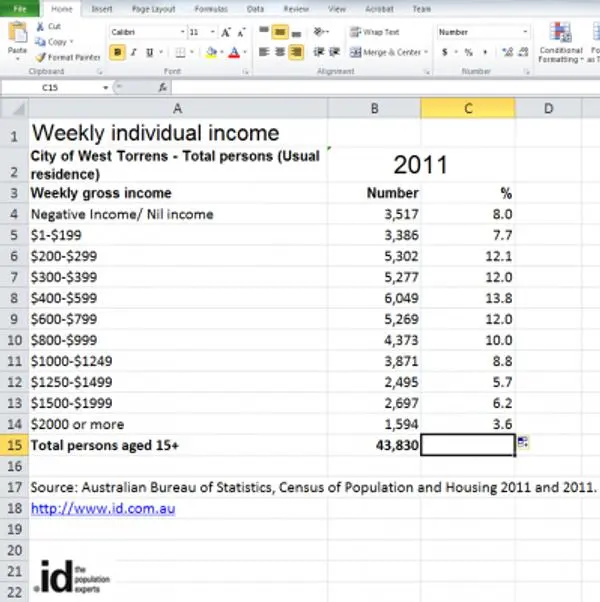Open the Fill Color palette arrow

pyautogui.click(x=221, y=52)
